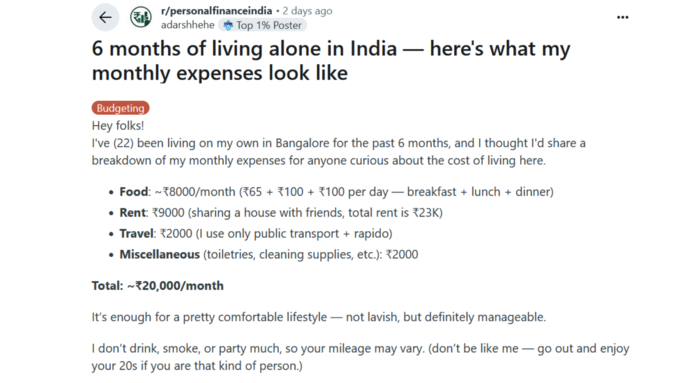Click the bold Food expense label
The width and height of the screenshot is (680, 383).
tap(134, 192)
